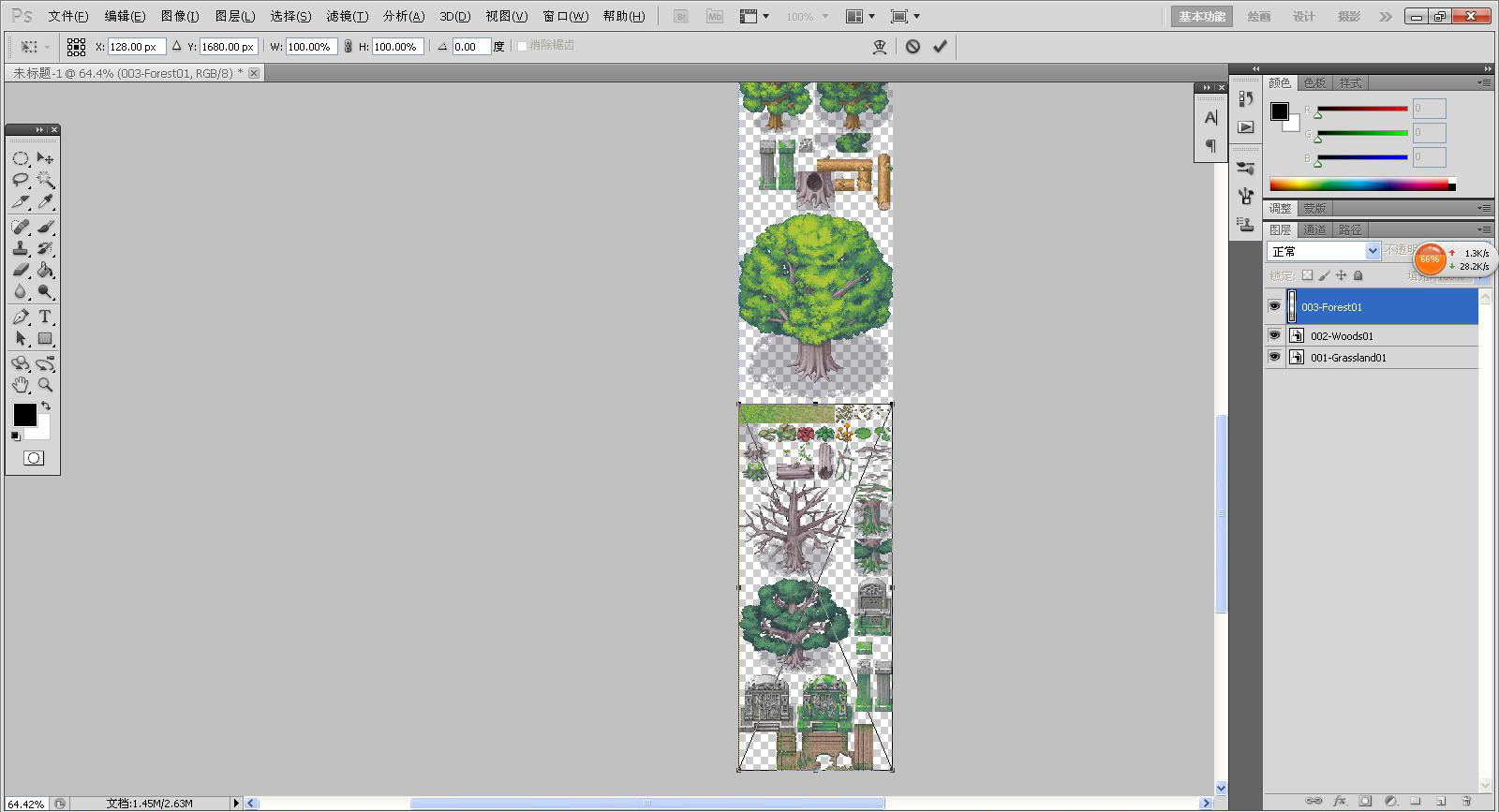This screenshot has width=1499, height=812.
Task: Choose the Lasso tool
Action: tap(21, 180)
